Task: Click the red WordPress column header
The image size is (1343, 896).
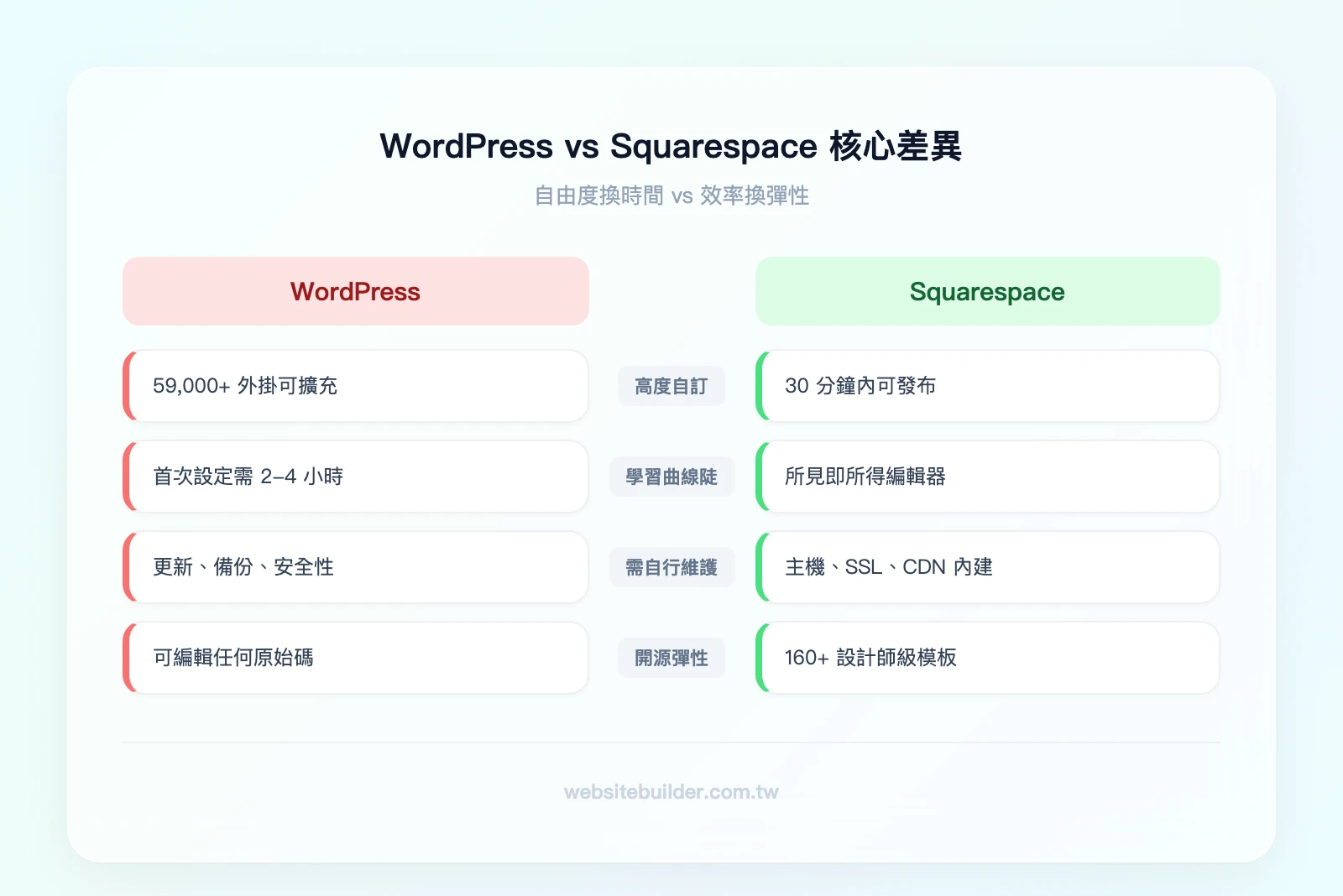Action: (356, 291)
